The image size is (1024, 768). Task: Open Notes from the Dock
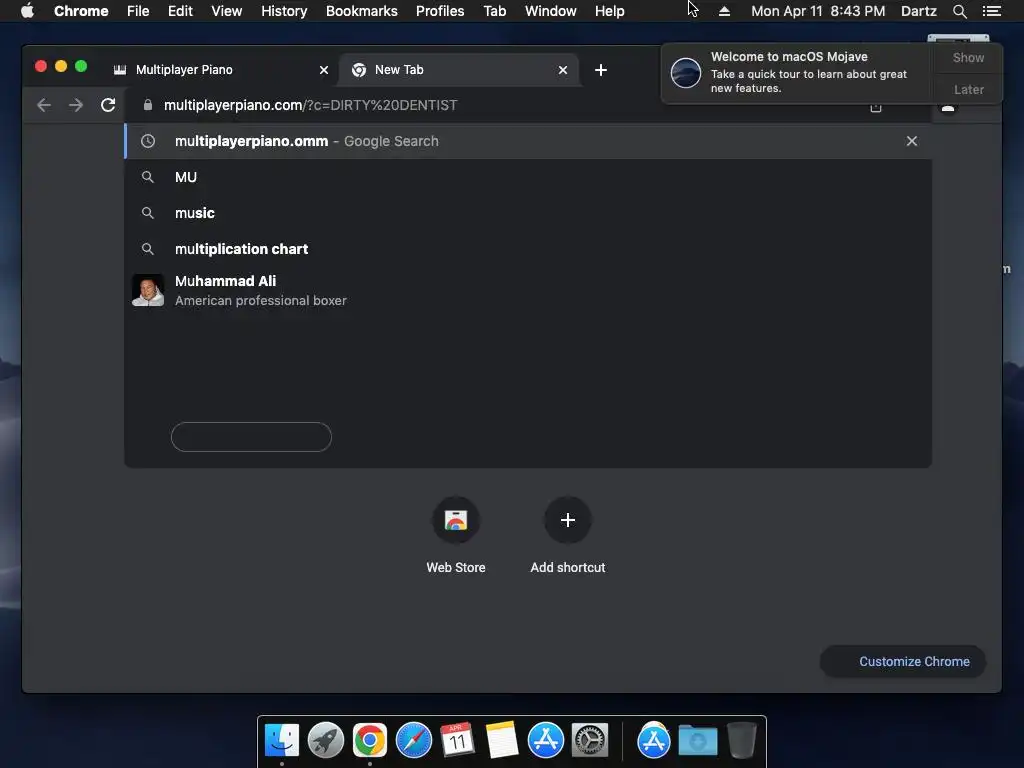click(502, 741)
